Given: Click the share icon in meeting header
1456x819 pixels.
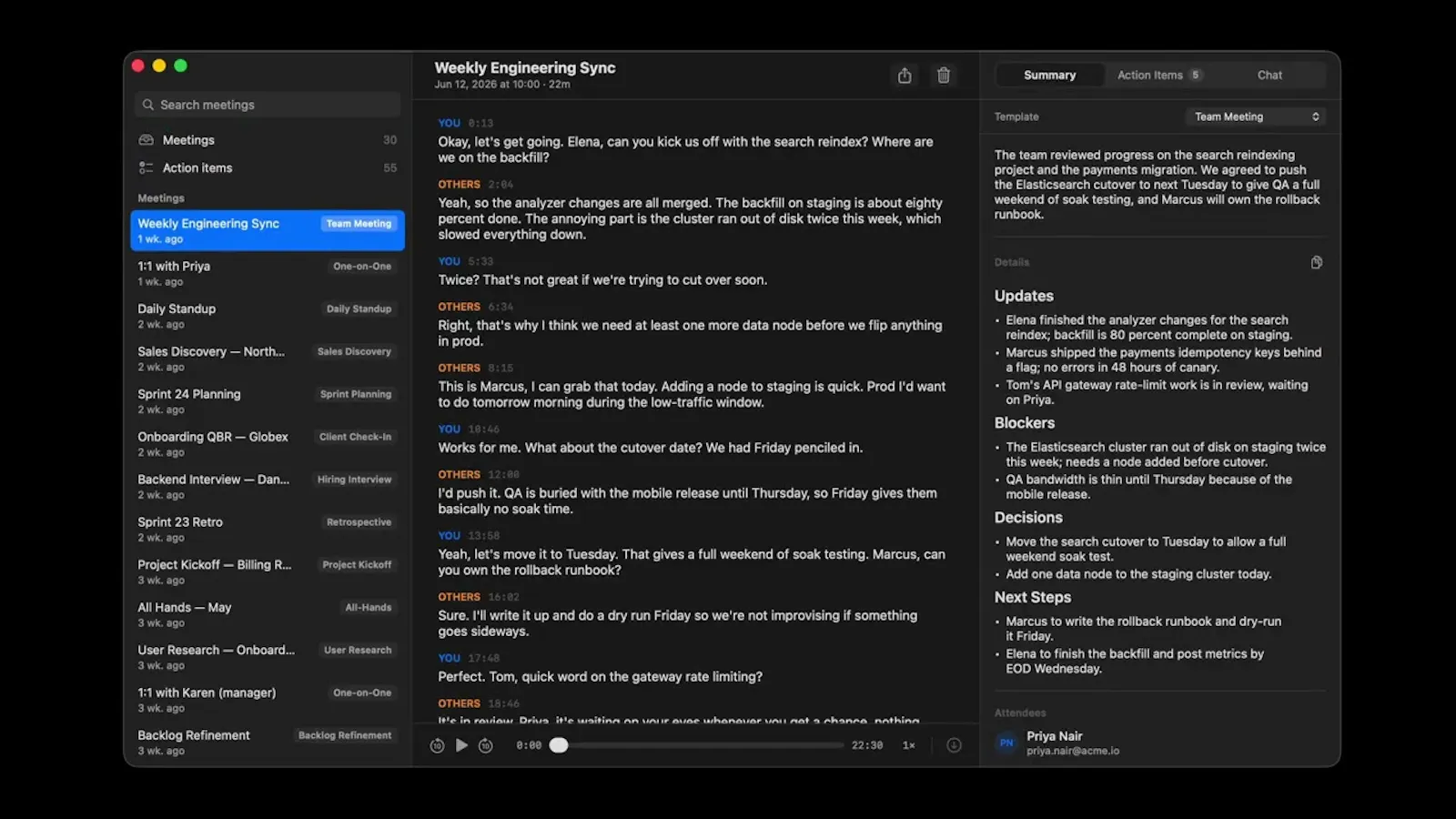Looking at the screenshot, I should click(905, 76).
